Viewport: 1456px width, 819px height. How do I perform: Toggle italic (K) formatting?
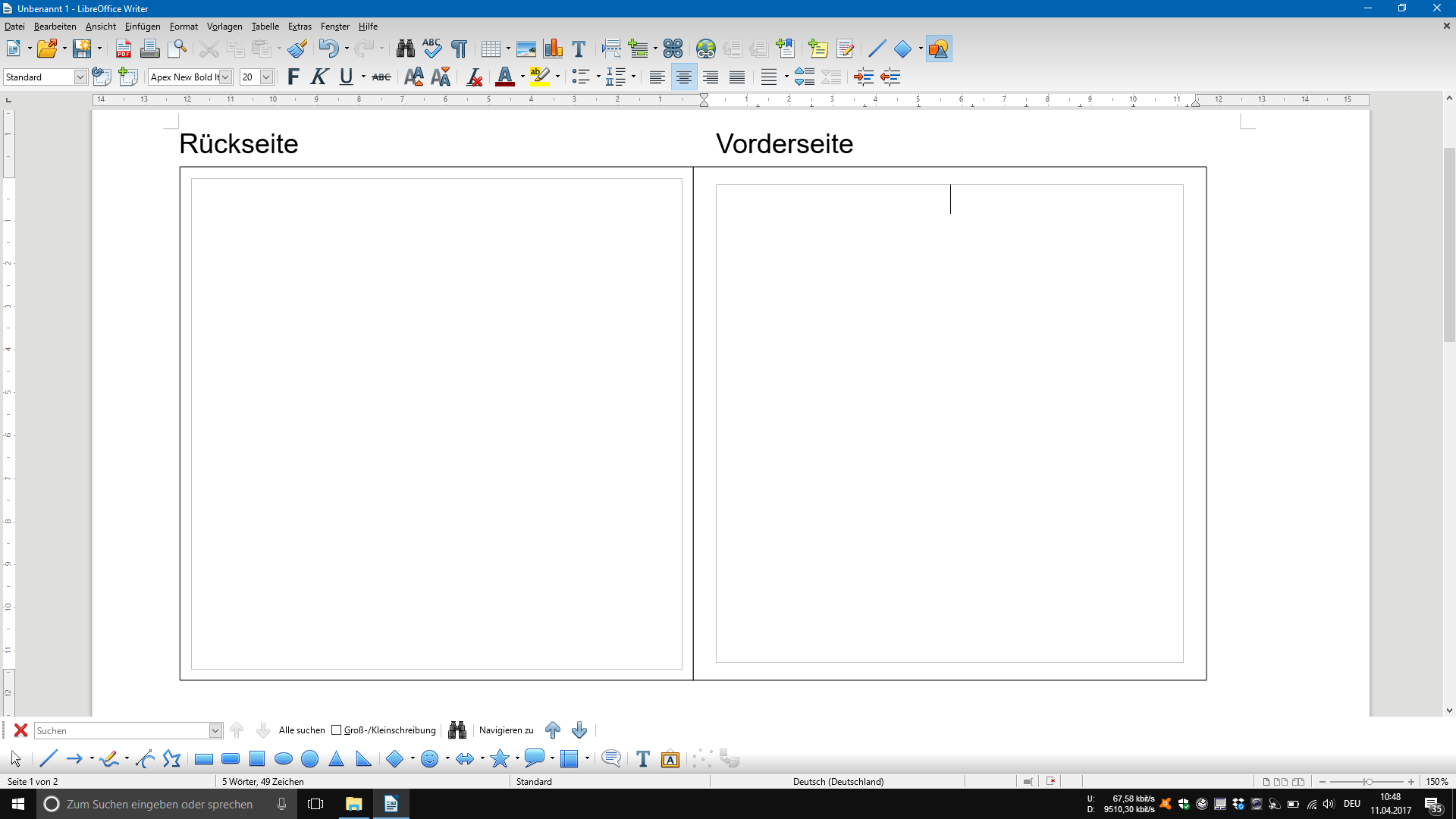[x=320, y=77]
